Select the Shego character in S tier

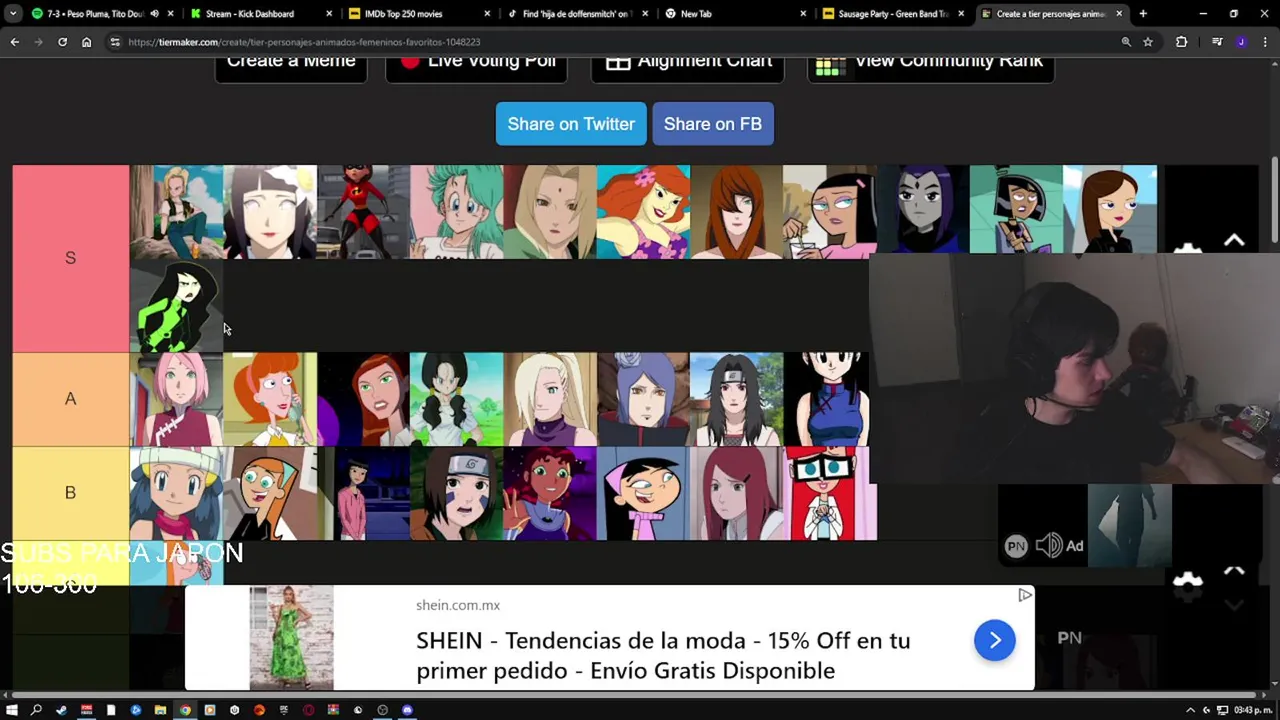pyautogui.click(x=176, y=305)
